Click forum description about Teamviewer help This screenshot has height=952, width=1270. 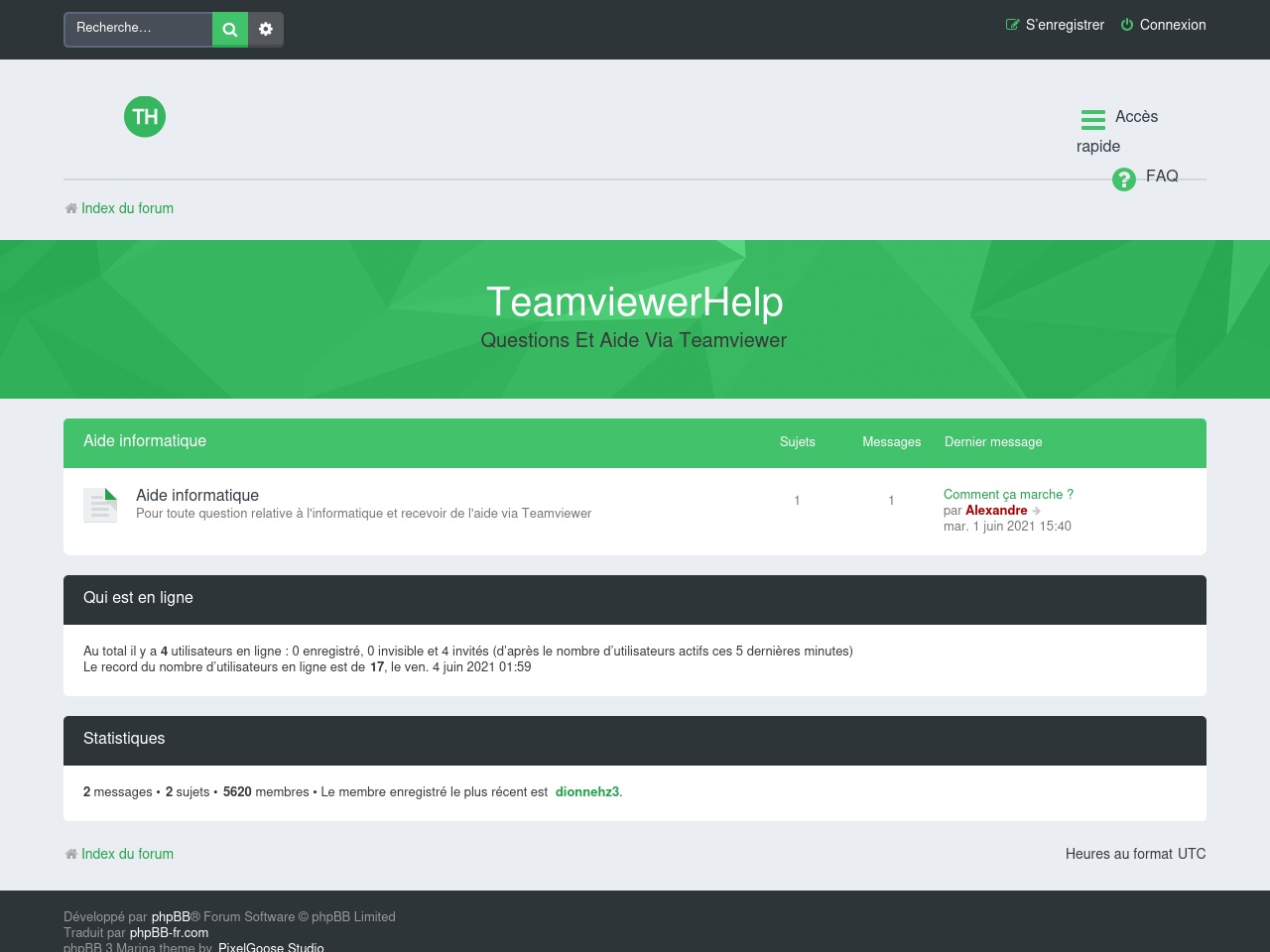363,514
